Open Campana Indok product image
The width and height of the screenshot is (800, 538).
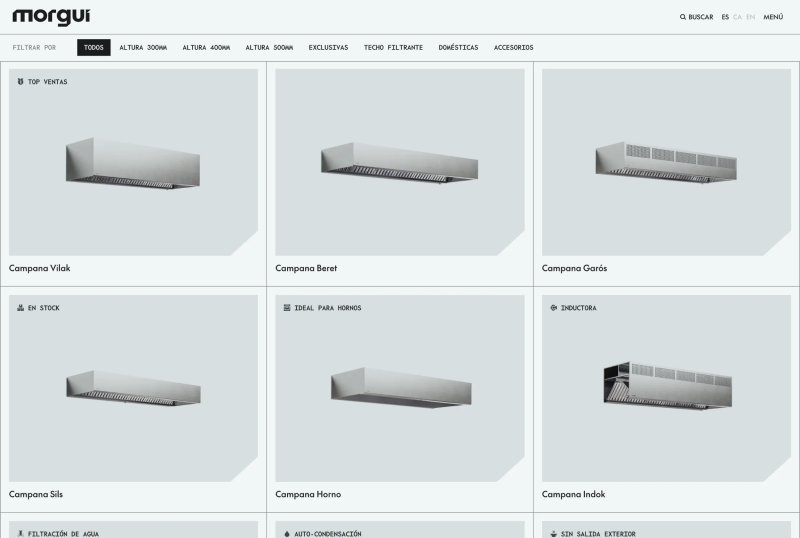pos(666,388)
